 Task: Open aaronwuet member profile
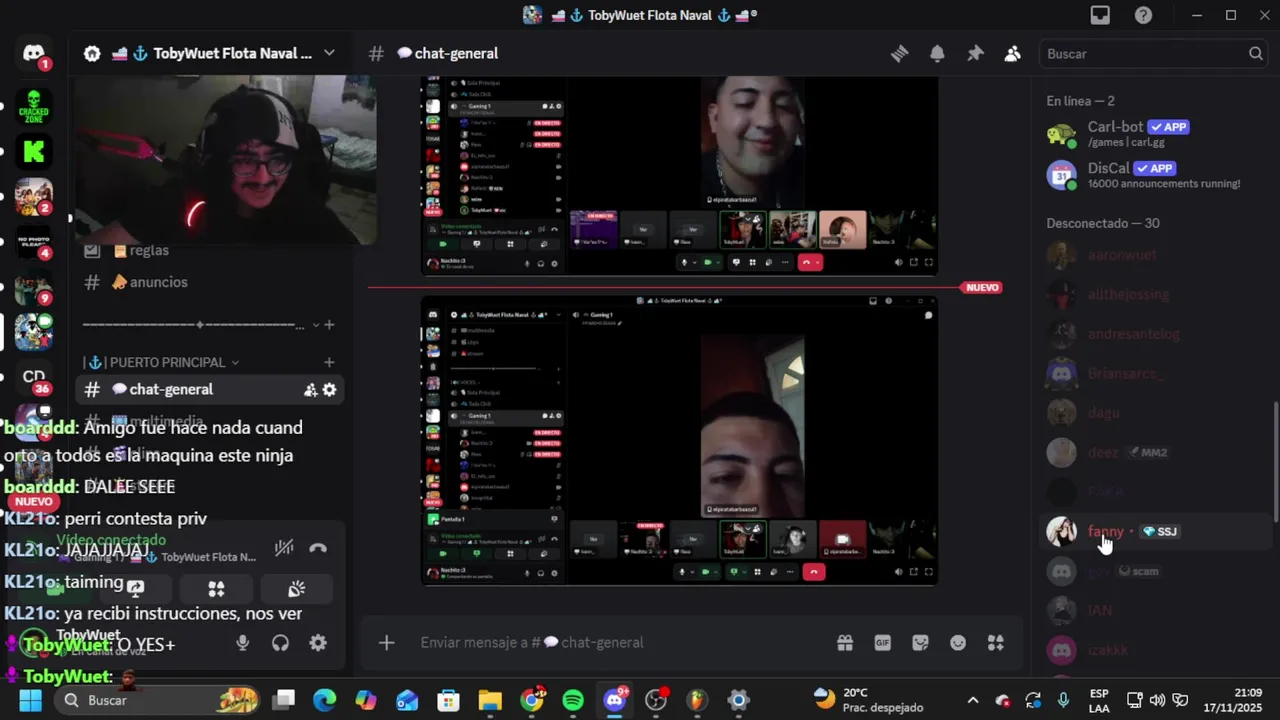coord(1156,254)
